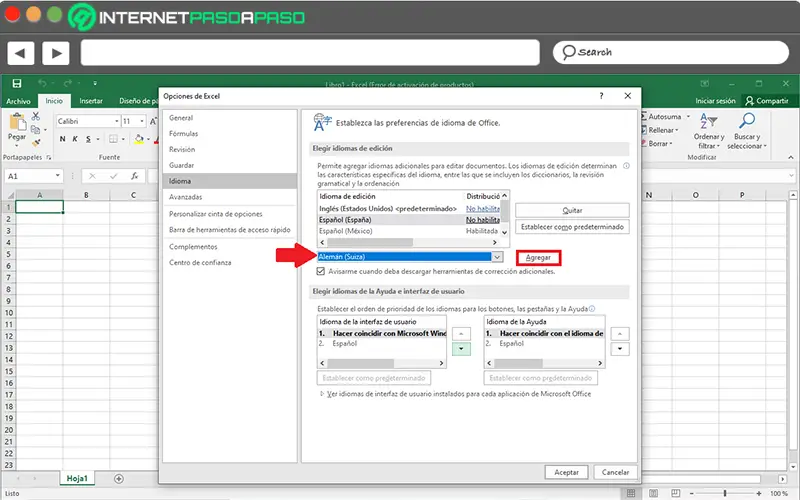
Task: Click the Copy icon in the Portapapeles group
Action: [x=35, y=130]
